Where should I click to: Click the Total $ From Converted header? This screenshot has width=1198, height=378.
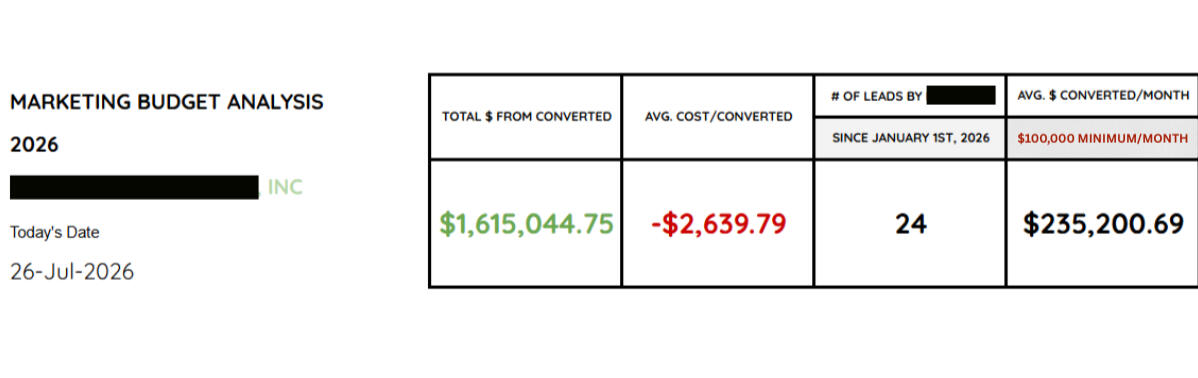(x=526, y=117)
